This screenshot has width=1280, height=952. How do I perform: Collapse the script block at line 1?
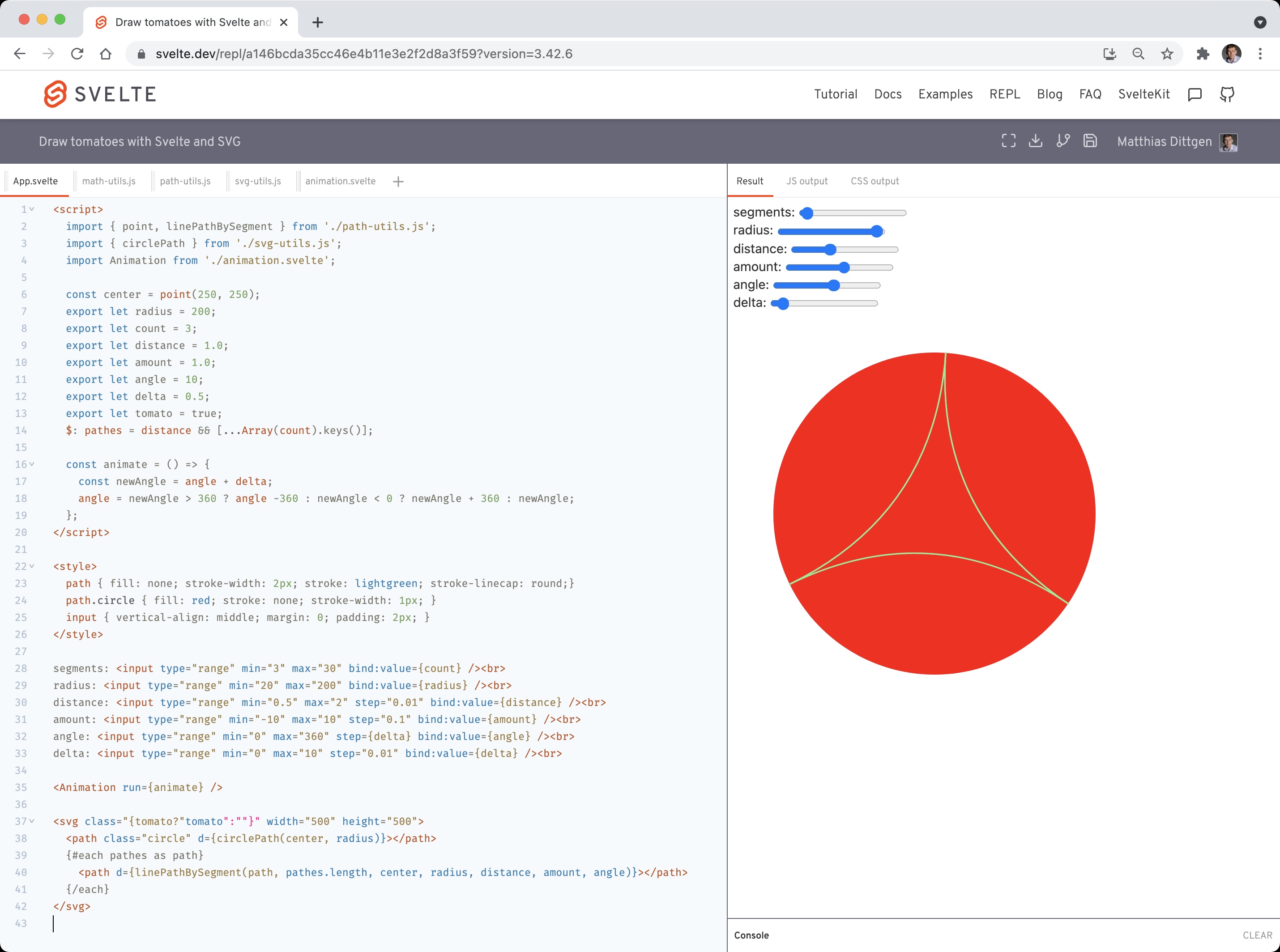click(32, 209)
